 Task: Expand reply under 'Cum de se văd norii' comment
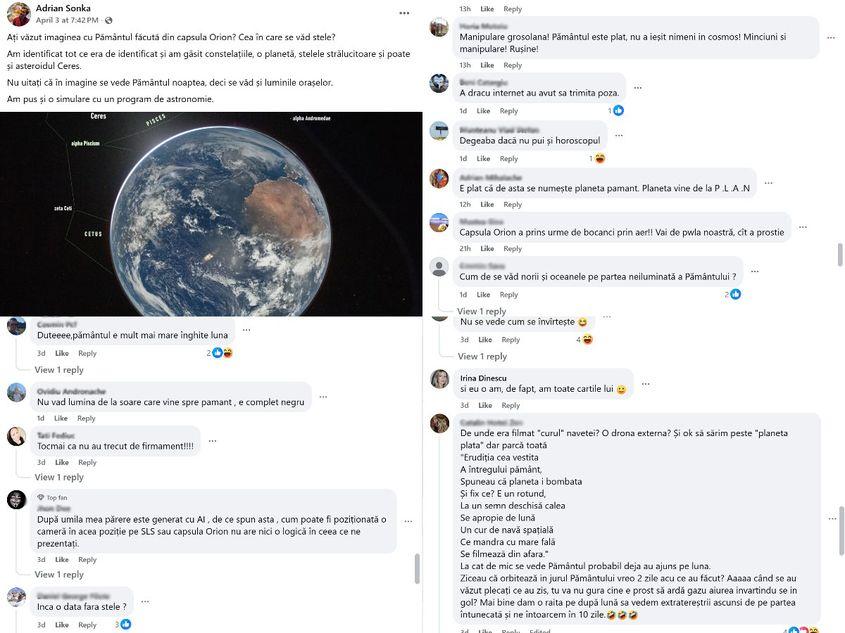(482, 311)
